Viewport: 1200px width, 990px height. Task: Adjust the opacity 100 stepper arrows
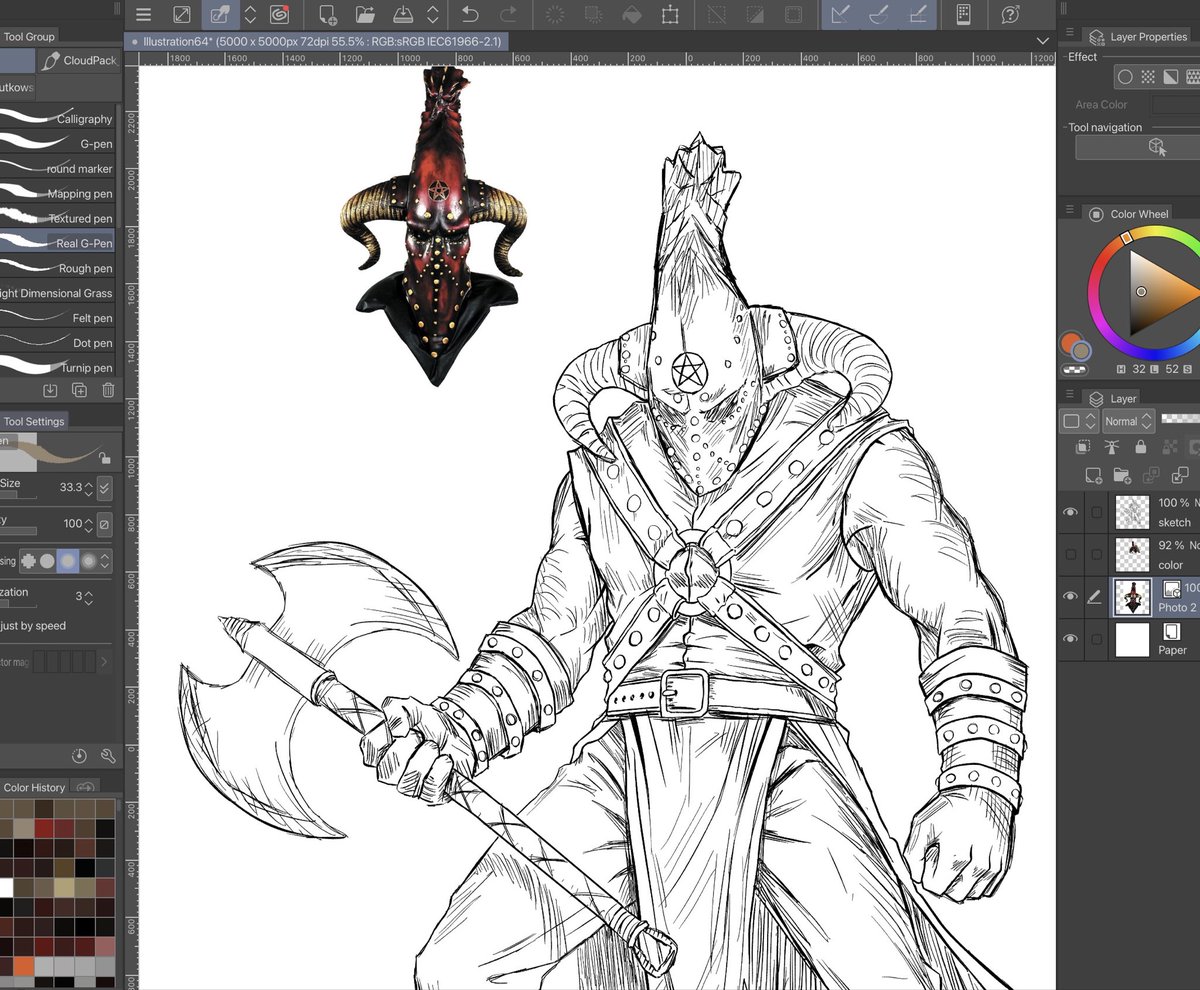click(x=88, y=524)
